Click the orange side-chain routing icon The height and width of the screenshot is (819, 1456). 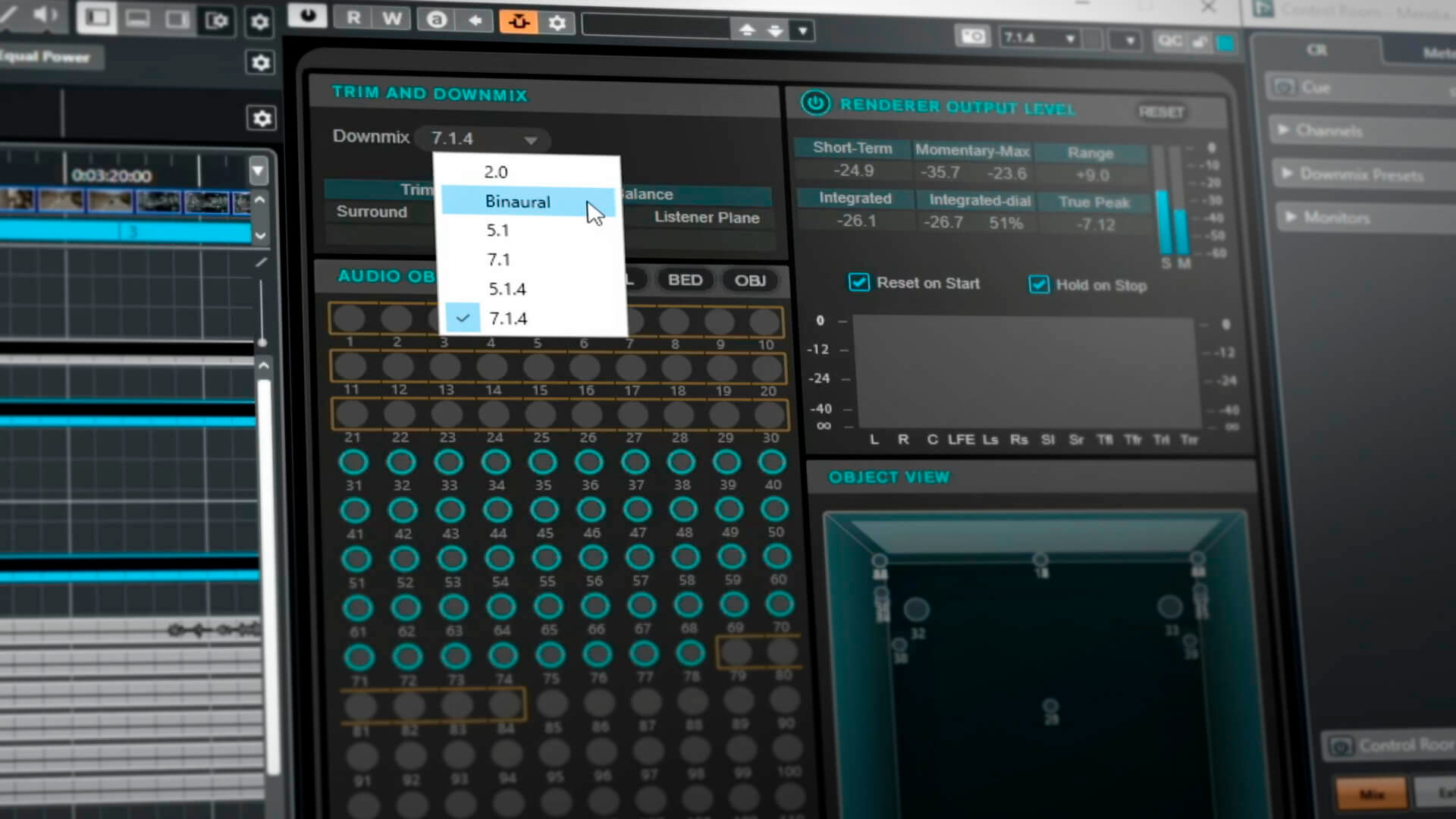519,22
